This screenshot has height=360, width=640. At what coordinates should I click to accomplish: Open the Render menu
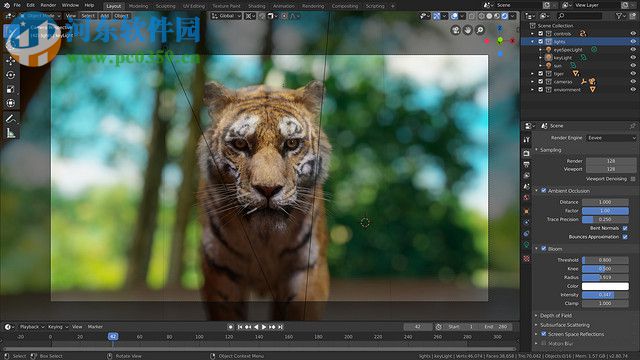click(x=48, y=5)
